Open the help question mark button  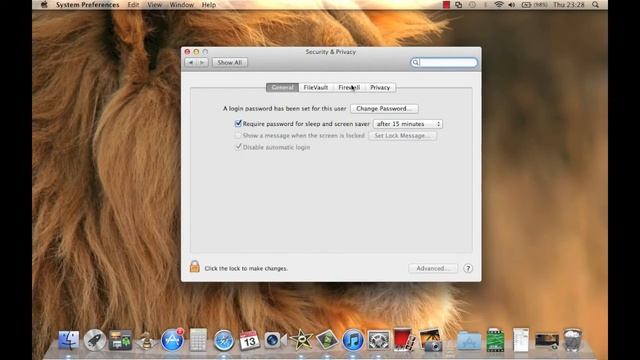[468, 268]
